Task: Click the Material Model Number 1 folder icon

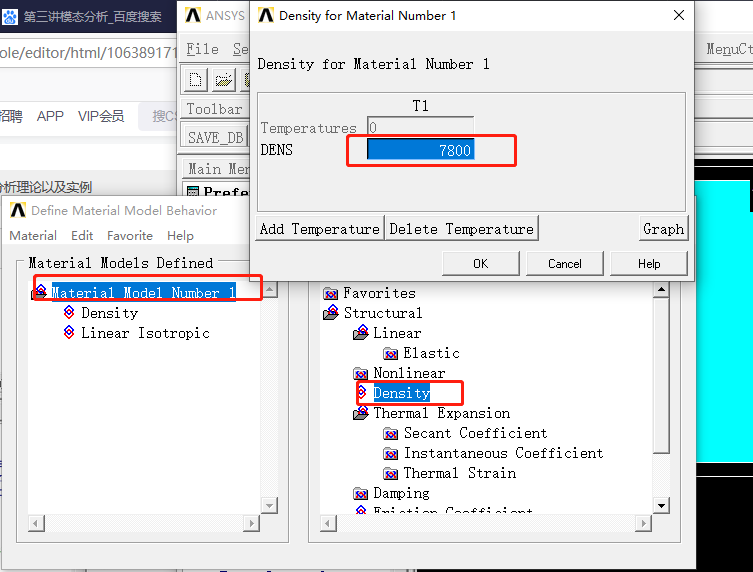Action: pos(39,292)
